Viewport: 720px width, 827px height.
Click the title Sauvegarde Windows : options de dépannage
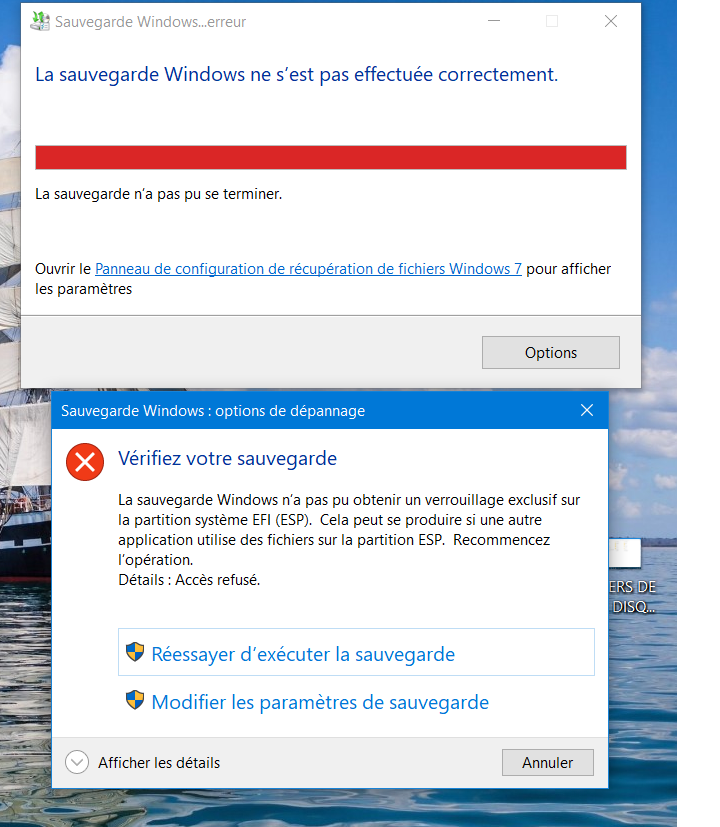pyautogui.click(x=213, y=411)
